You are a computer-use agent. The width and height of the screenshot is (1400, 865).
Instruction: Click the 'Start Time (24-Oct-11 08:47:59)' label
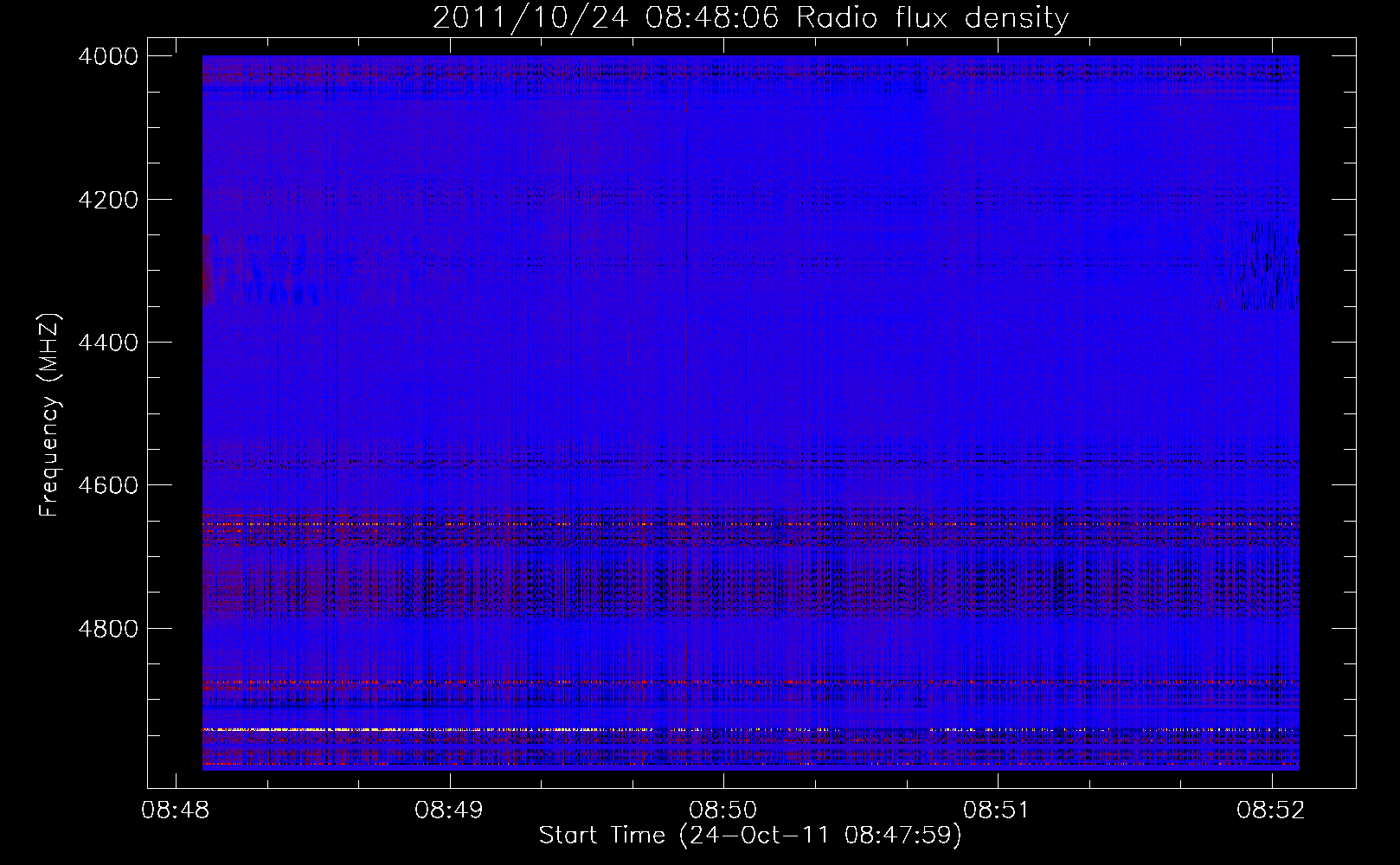pyautogui.click(x=750, y=836)
